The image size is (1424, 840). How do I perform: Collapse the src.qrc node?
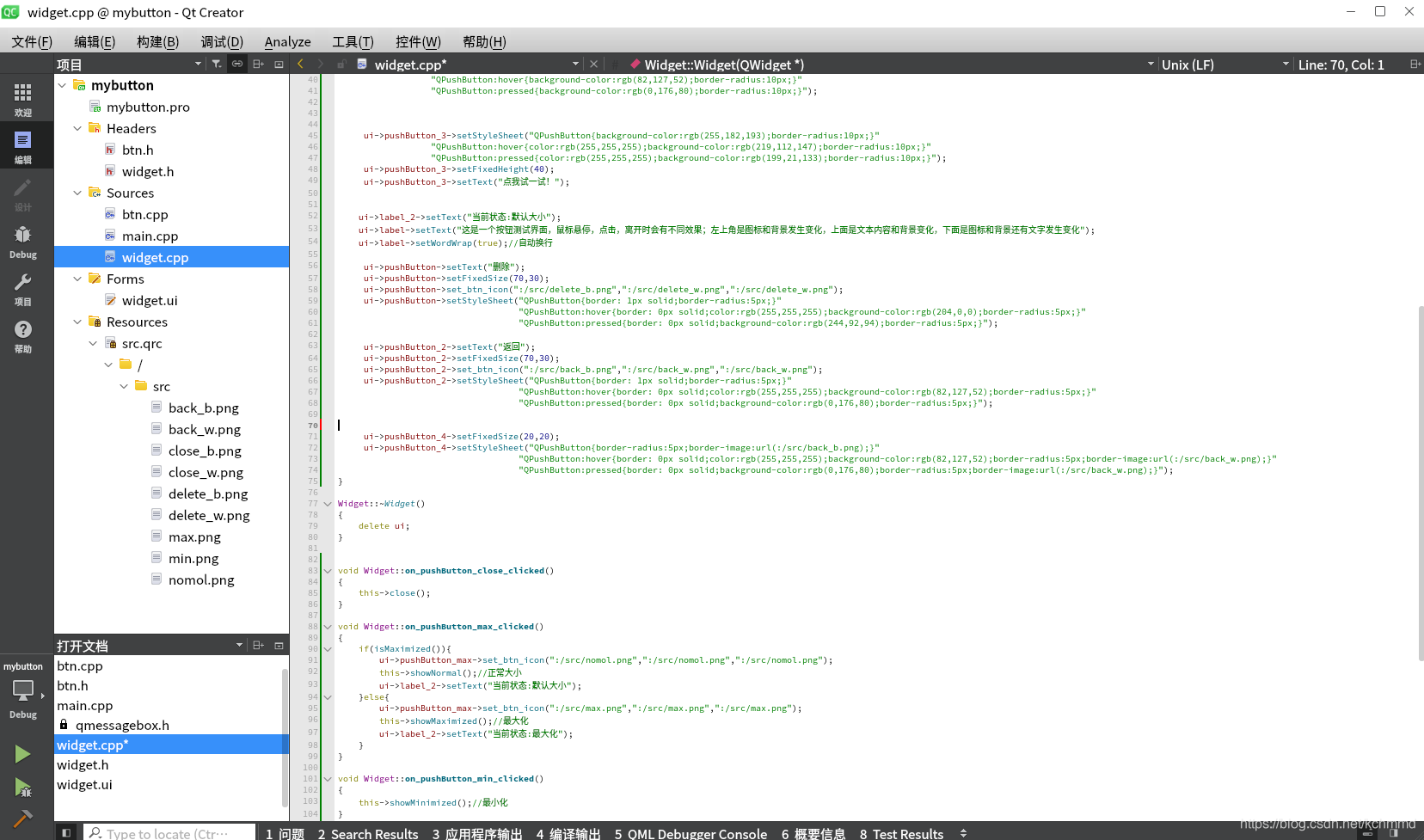pyautogui.click(x=93, y=343)
